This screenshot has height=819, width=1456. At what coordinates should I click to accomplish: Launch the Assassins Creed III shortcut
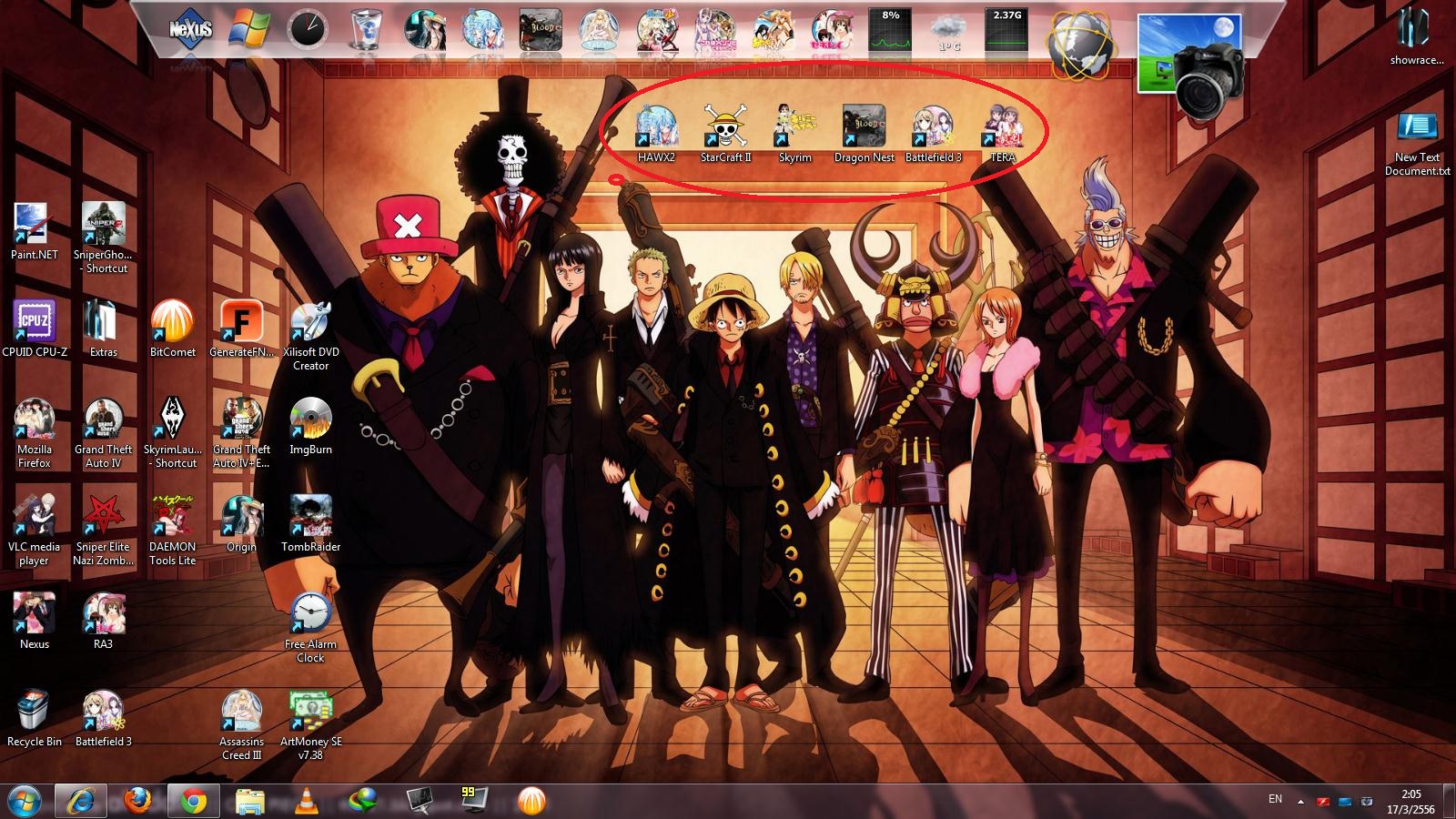point(242,725)
